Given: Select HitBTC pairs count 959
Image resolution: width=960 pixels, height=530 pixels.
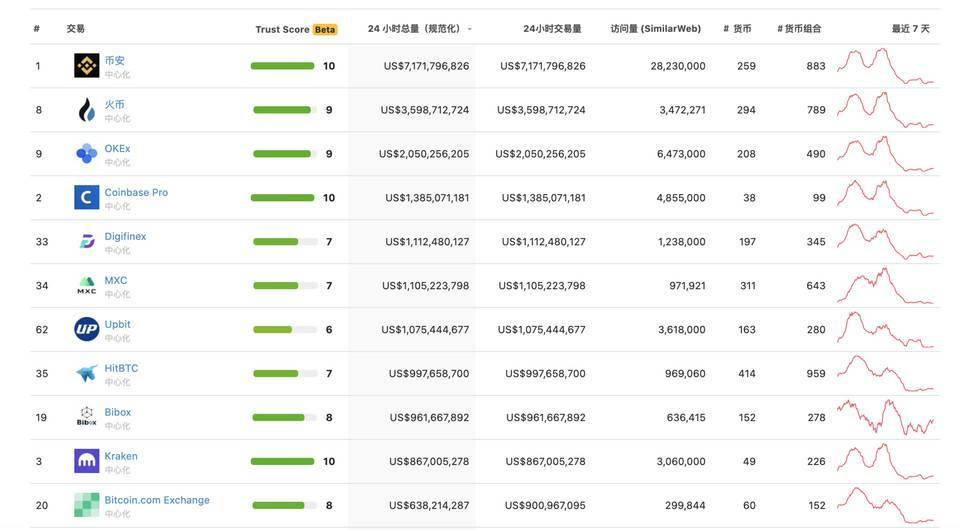Looking at the screenshot, I should [x=816, y=373].
